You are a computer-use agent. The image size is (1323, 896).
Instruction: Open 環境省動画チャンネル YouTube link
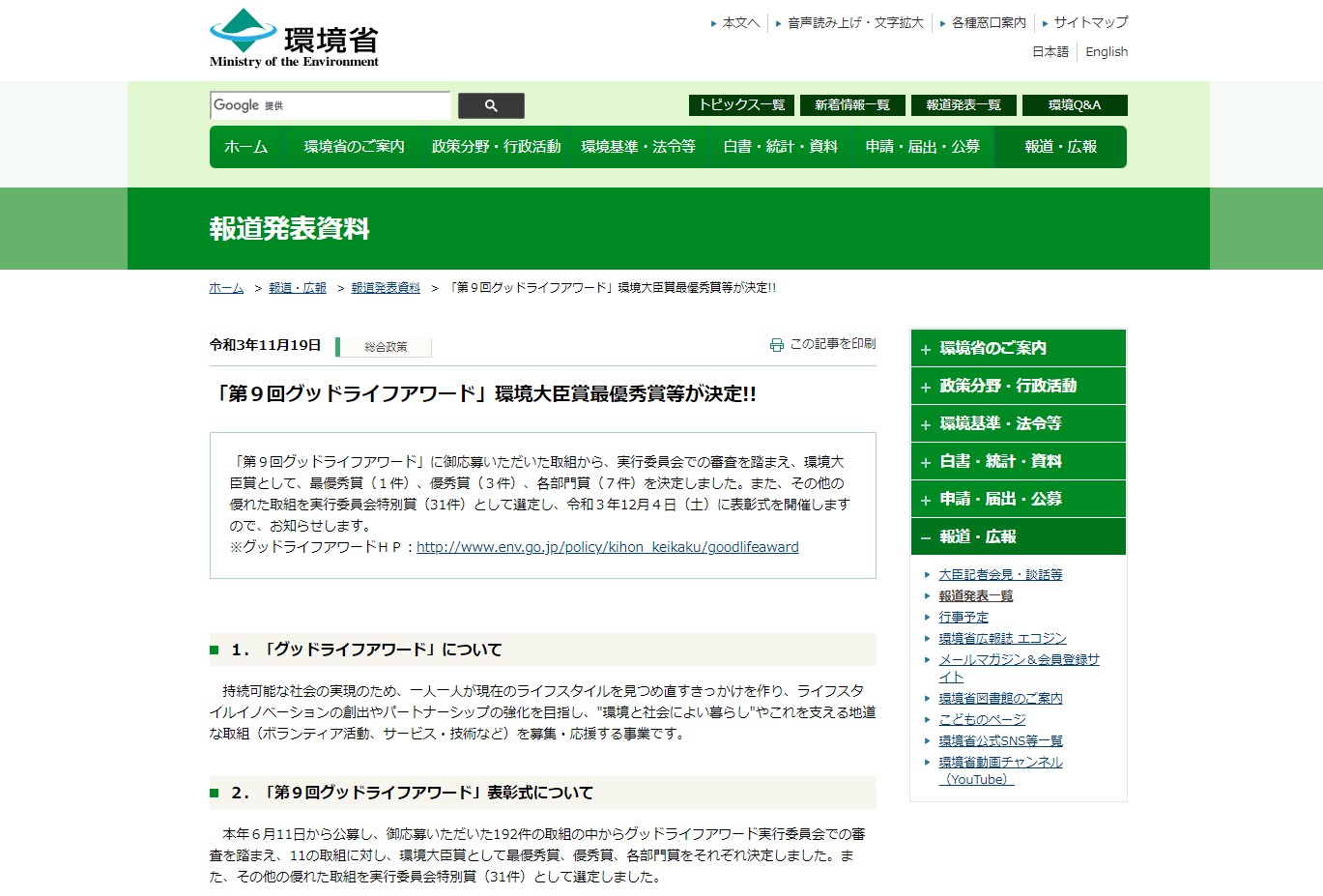click(x=1000, y=763)
